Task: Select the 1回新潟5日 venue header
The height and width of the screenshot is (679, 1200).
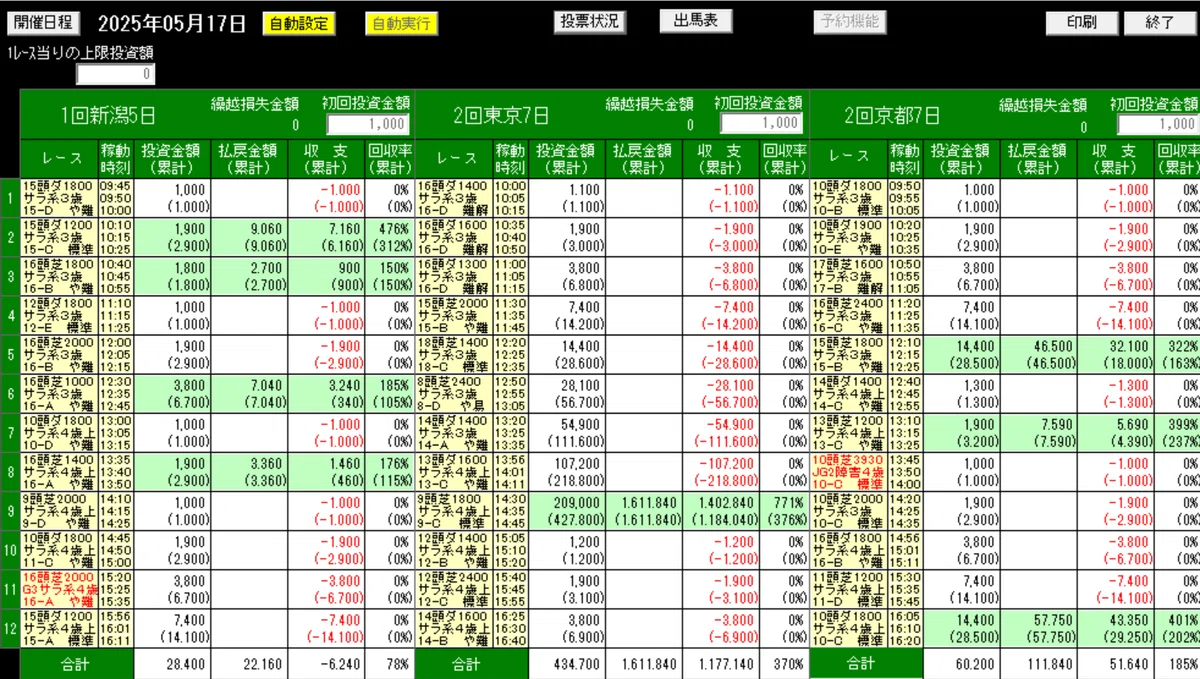Action: (x=109, y=115)
